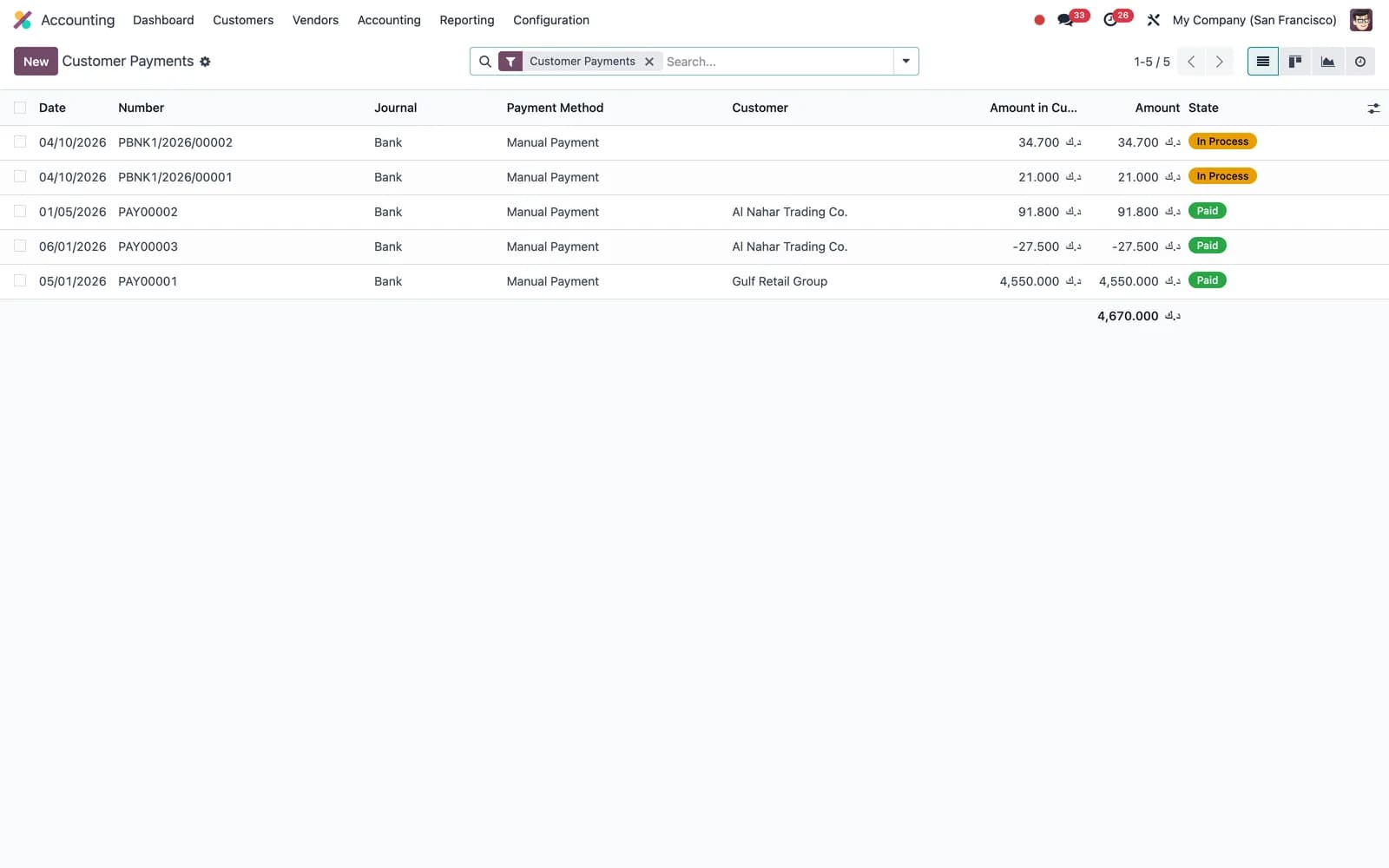Open the Customers menu

coord(243,20)
